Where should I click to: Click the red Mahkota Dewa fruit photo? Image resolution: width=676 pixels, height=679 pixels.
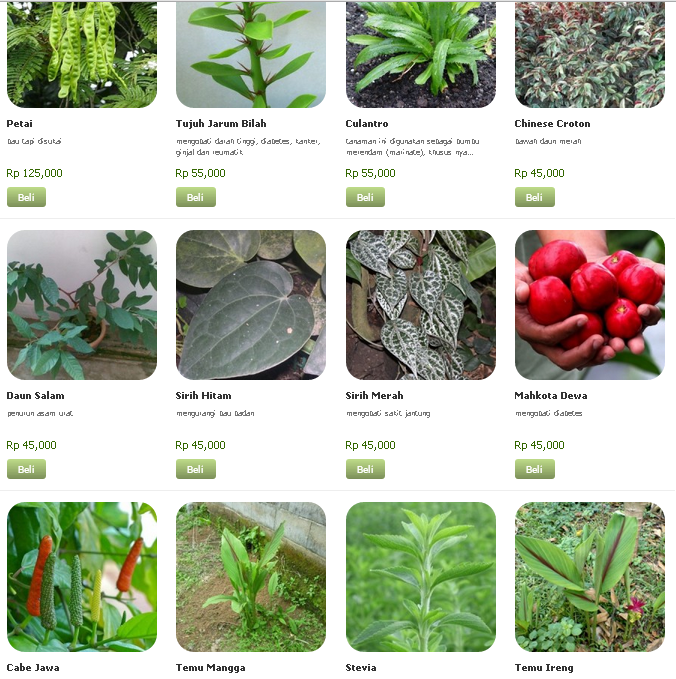pos(590,305)
